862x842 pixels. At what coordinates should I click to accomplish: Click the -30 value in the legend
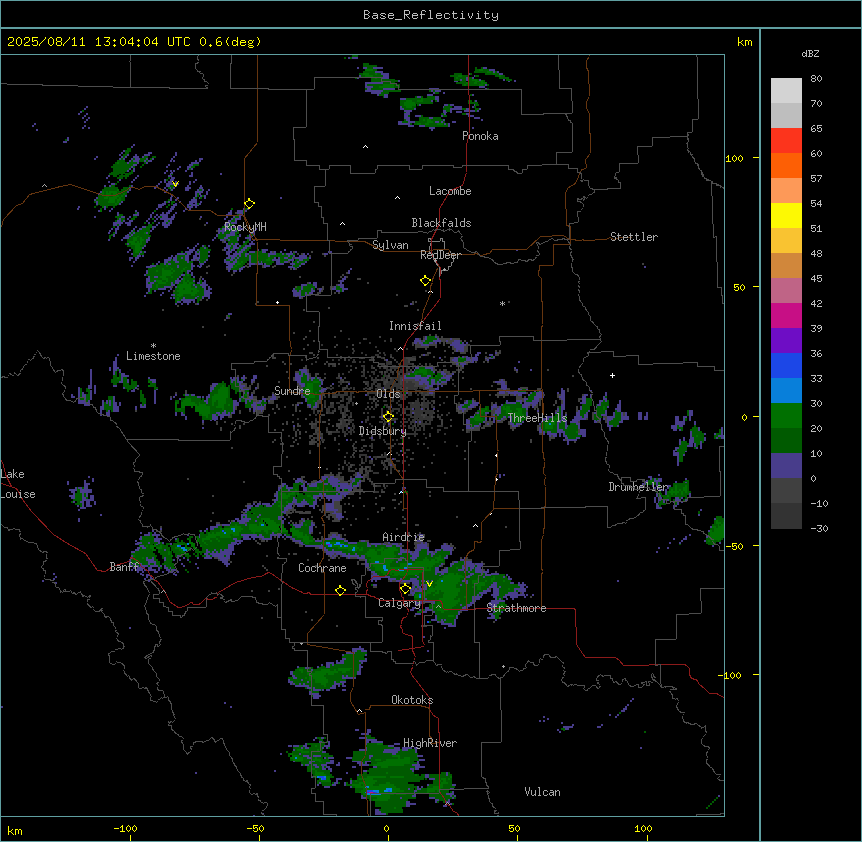819,528
